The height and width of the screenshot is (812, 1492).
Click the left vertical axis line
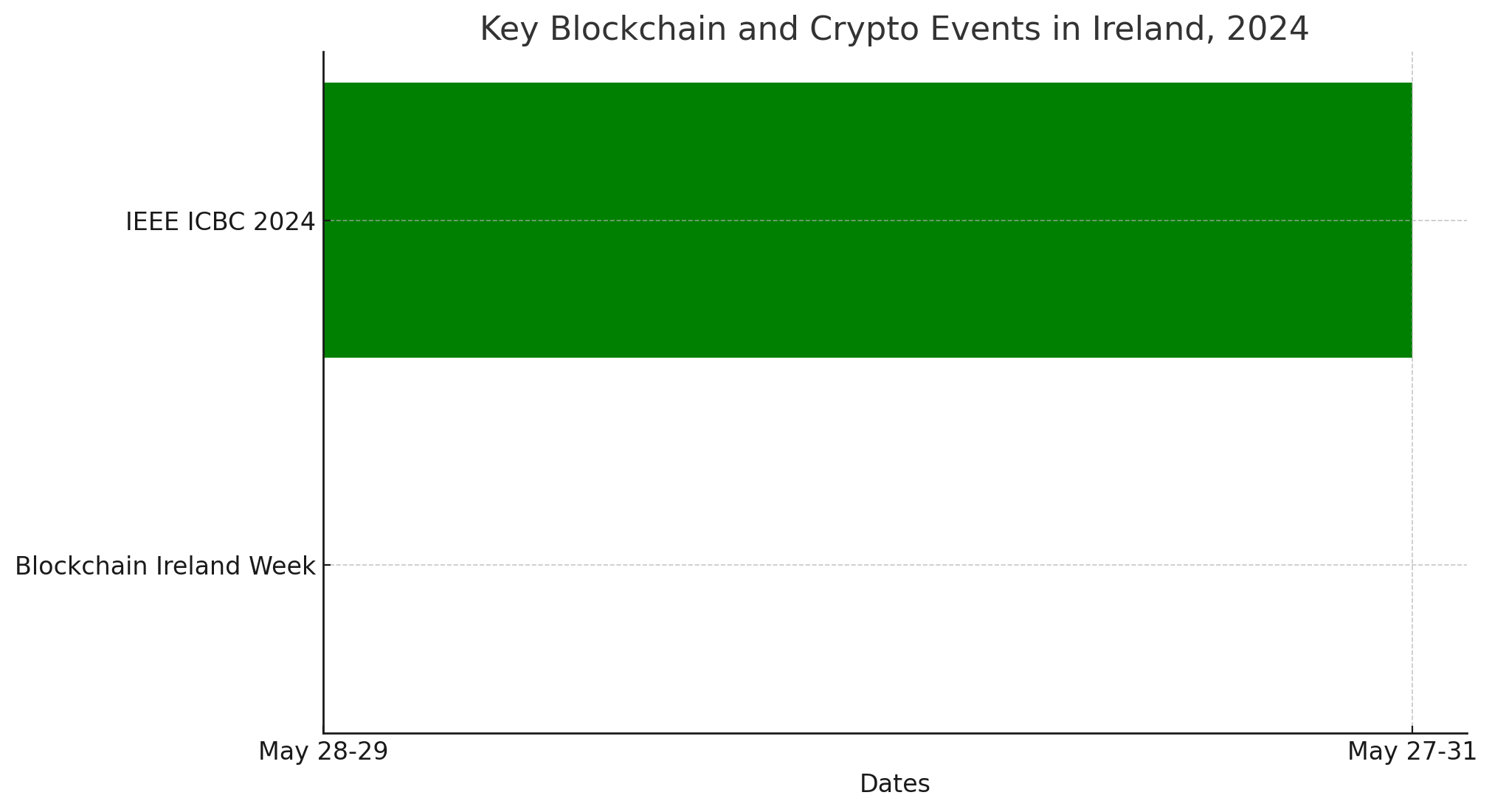[x=323, y=392]
